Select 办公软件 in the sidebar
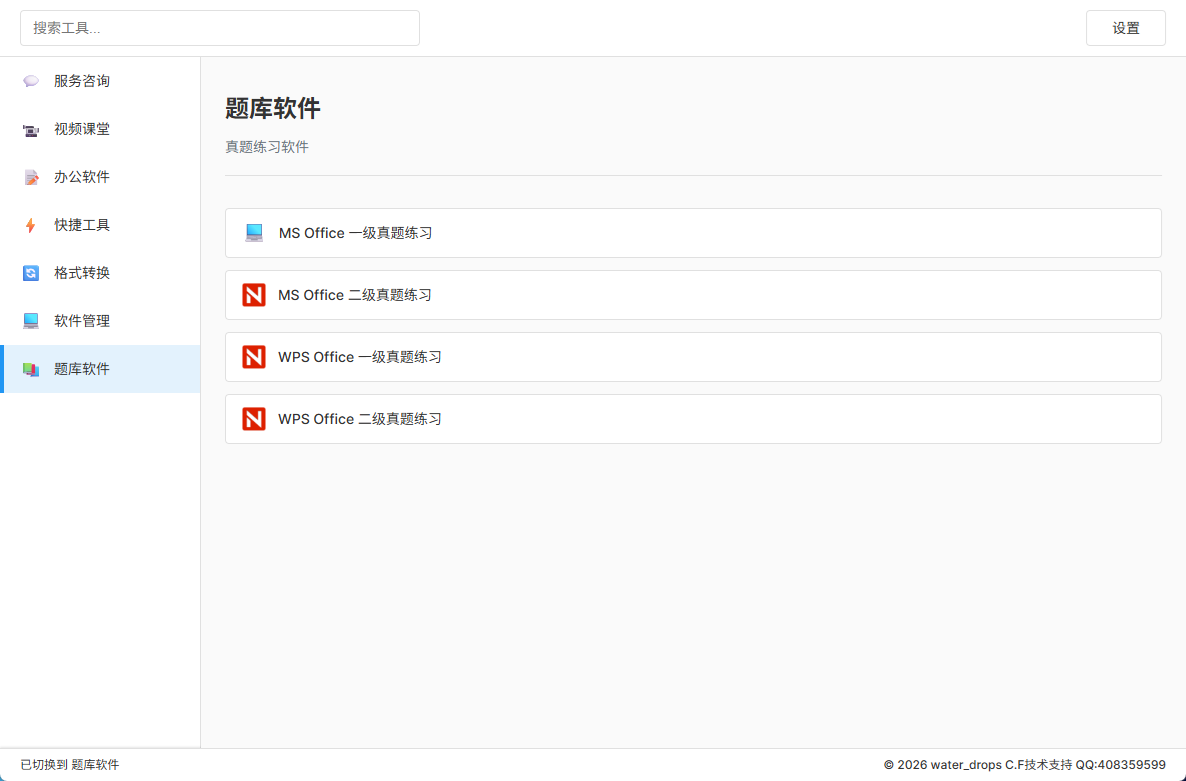 (82, 177)
